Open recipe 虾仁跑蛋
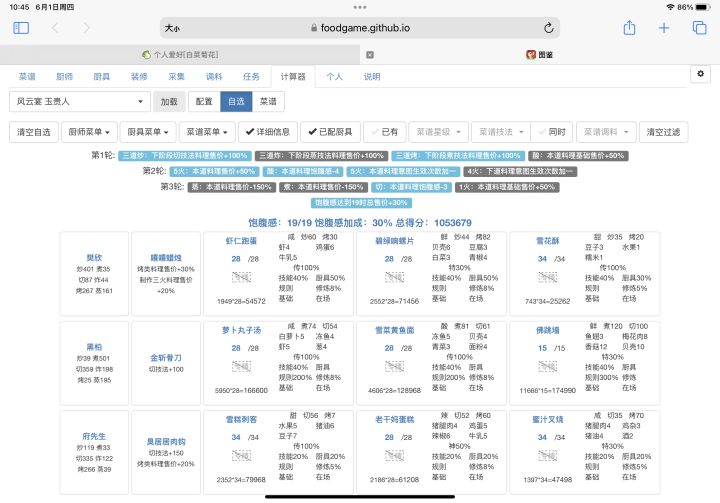Image resolution: width=720 pixels, height=503 pixels. click(x=241, y=241)
